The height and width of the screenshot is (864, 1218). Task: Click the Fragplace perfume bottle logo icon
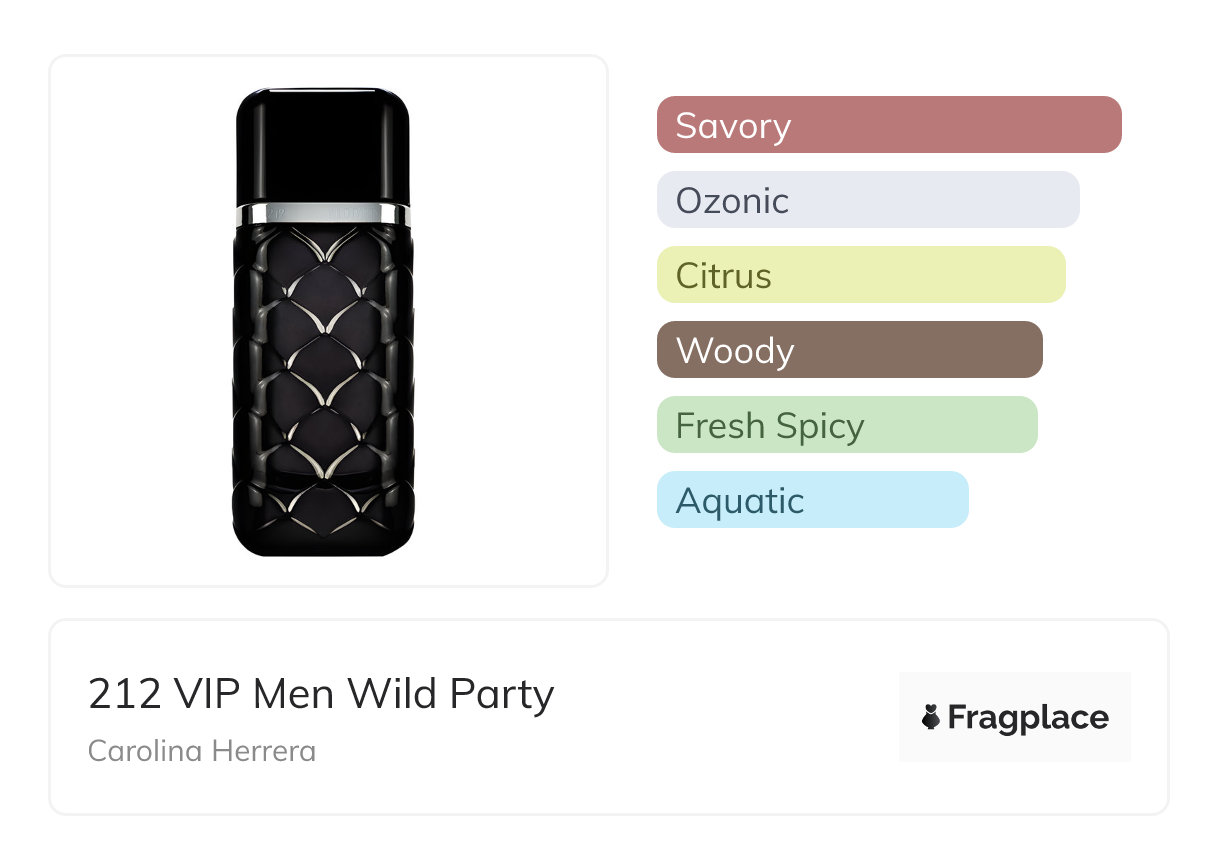coord(931,717)
